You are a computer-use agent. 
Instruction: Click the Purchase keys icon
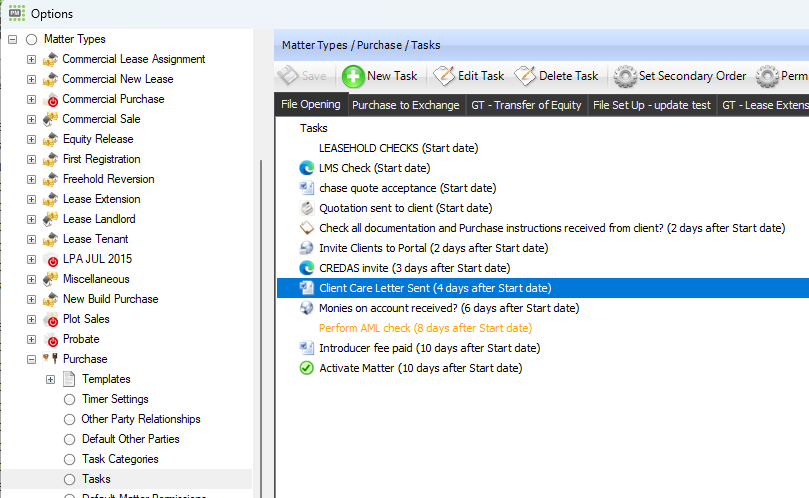[50, 359]
